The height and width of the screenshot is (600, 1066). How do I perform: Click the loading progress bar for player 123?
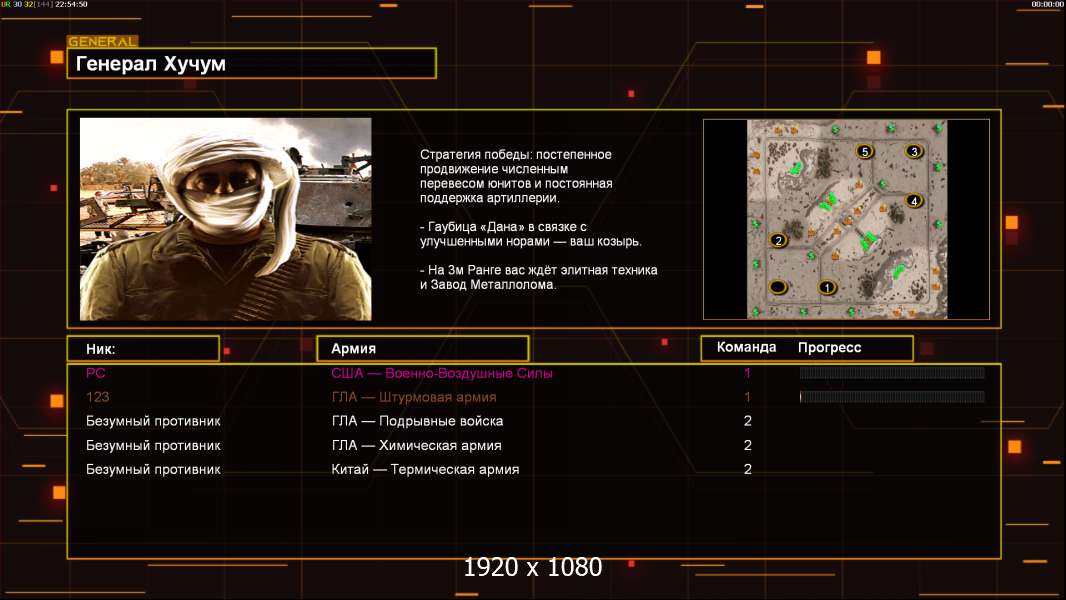click(892, 396)
